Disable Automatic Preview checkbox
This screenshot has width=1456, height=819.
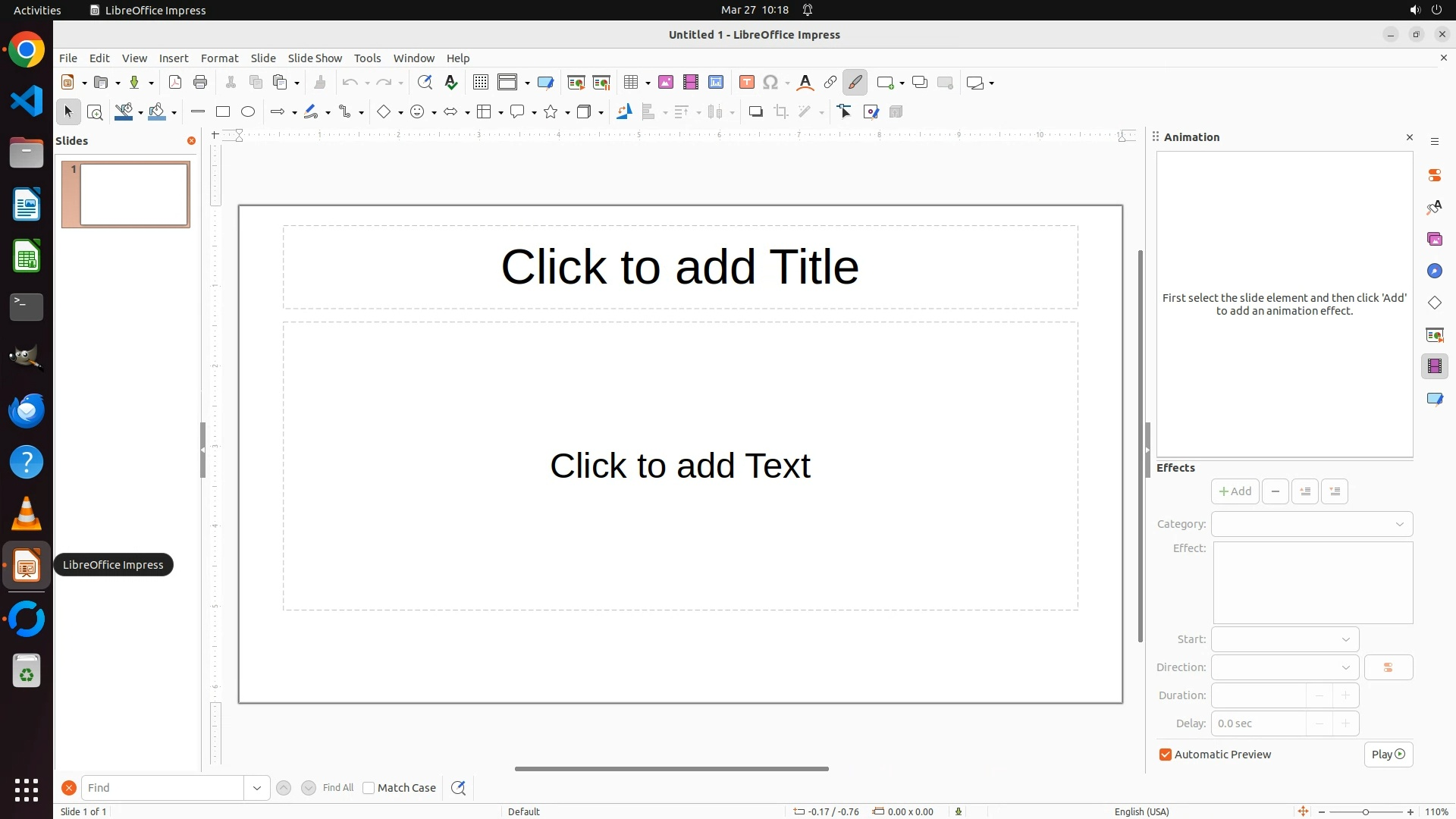[1166, 755]
